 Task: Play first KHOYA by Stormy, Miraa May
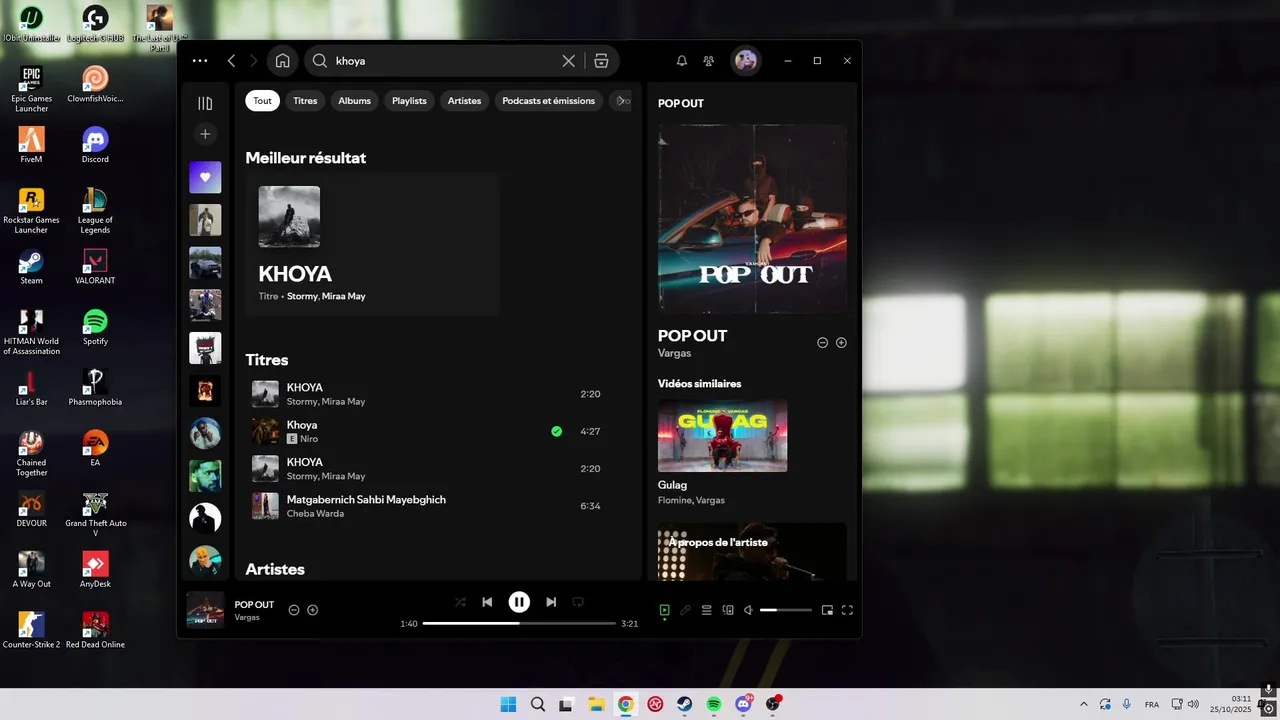pos(426,394)
